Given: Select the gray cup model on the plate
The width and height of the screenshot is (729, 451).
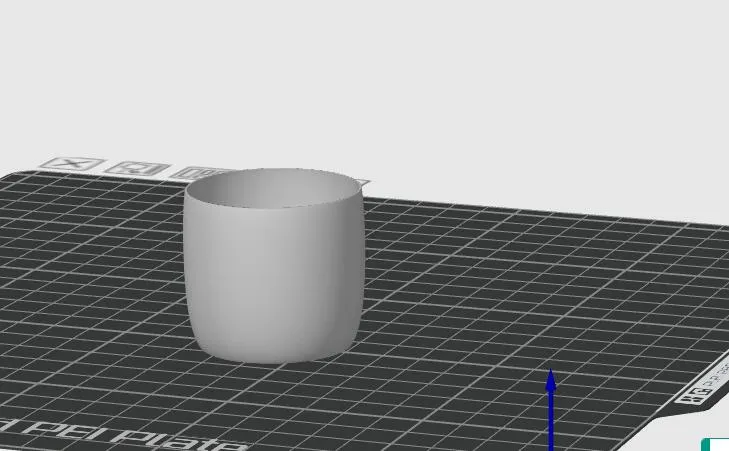Looking at the screenshot, I should pyautogui.click(x=273, y=265).
